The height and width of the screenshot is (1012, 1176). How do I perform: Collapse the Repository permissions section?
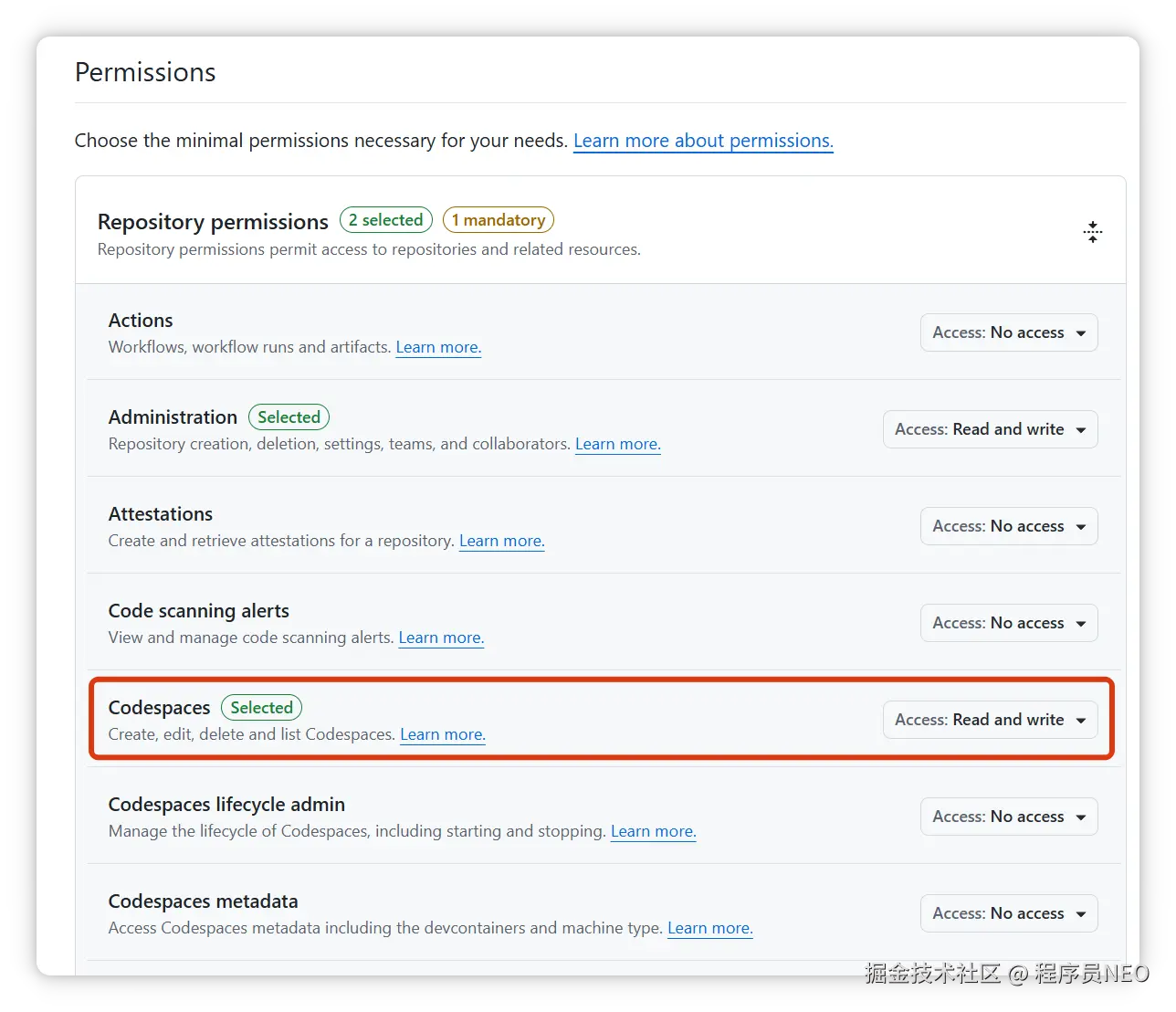[1092, 231]
